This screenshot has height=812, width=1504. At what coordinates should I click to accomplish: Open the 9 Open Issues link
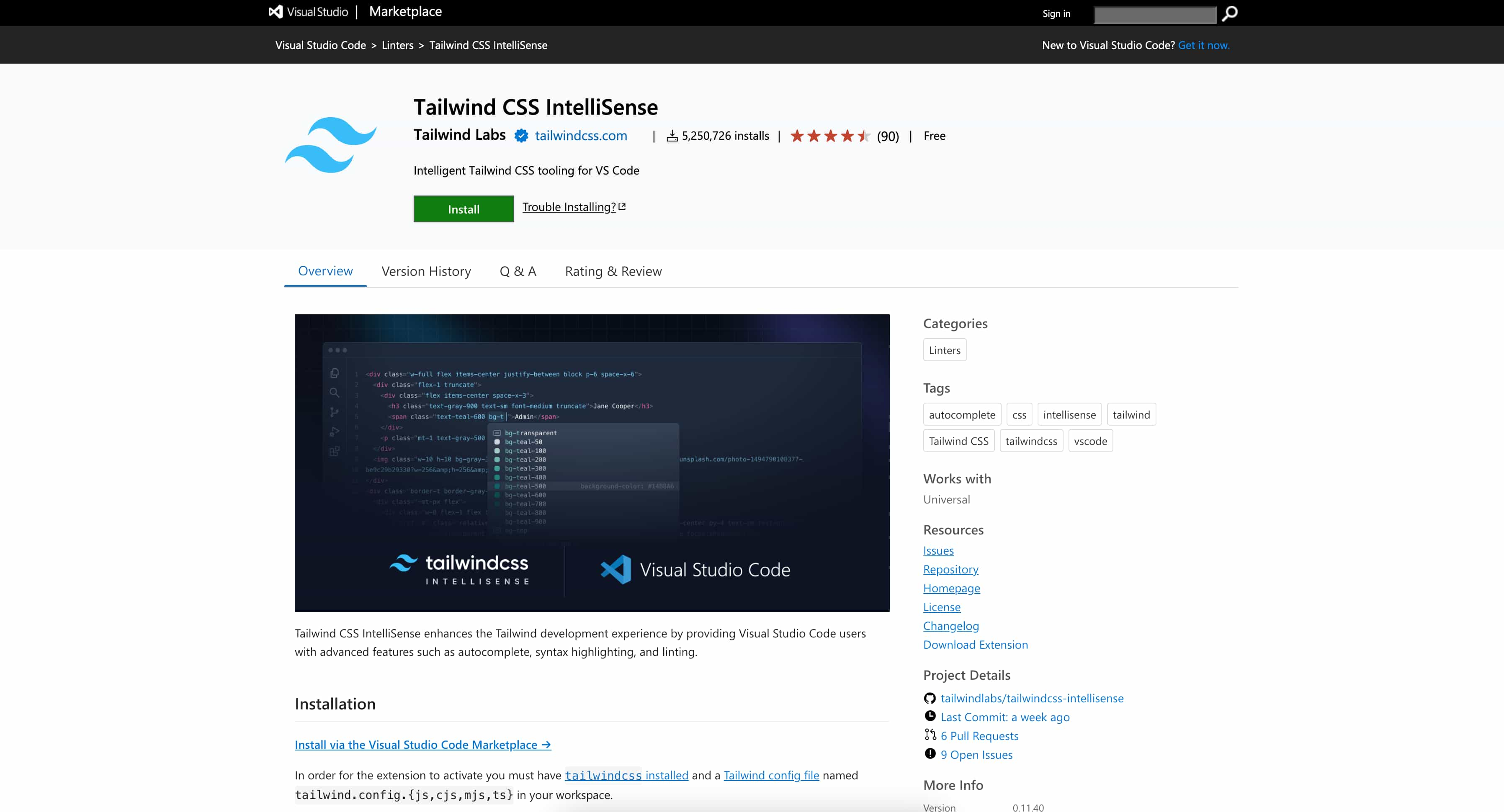(x=976, y=755)
